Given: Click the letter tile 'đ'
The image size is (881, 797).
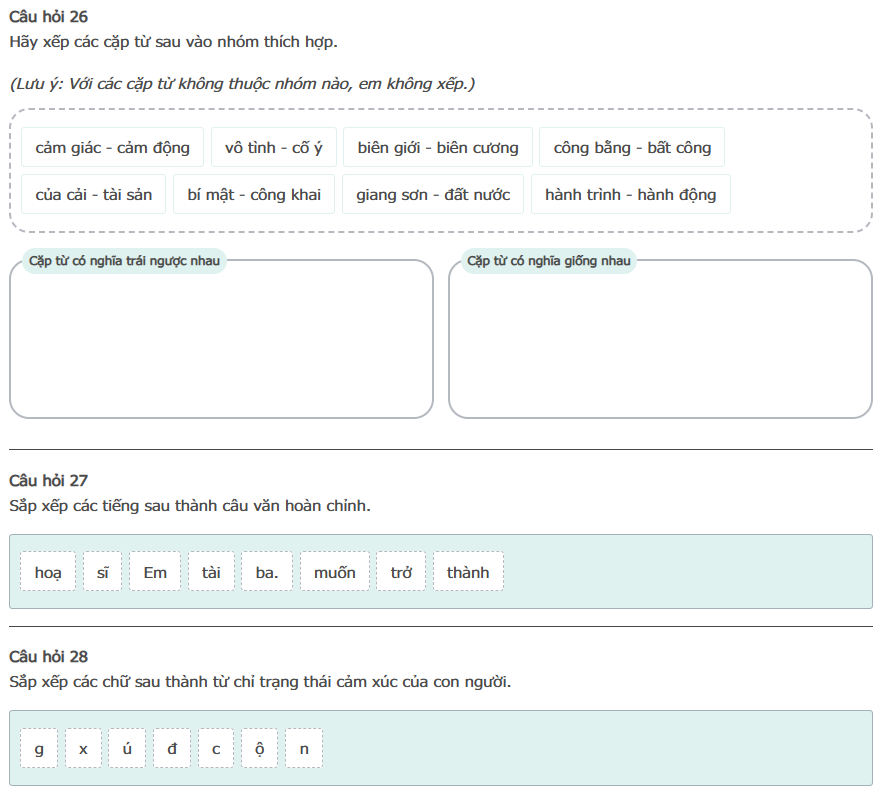Looking at the screenshot, I should point(172,748).
